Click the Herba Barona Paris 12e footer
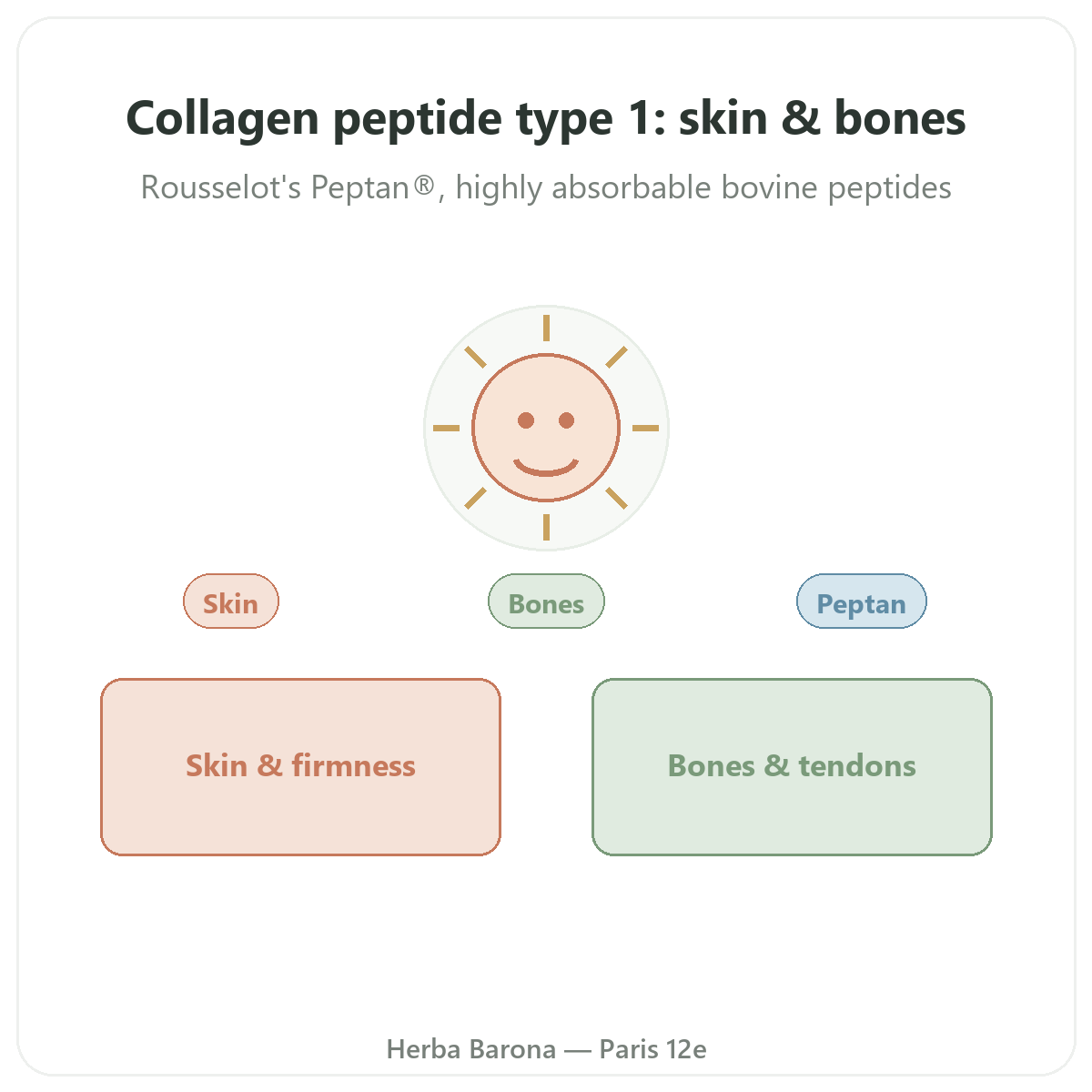The height and width of the screenshot is (1092, 1092). pyautogui.click(x=546, y=1049)
